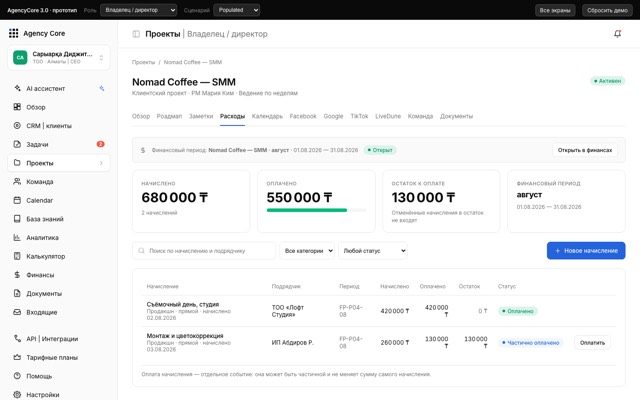Select the Расходы tab

[x=232, y=116]
